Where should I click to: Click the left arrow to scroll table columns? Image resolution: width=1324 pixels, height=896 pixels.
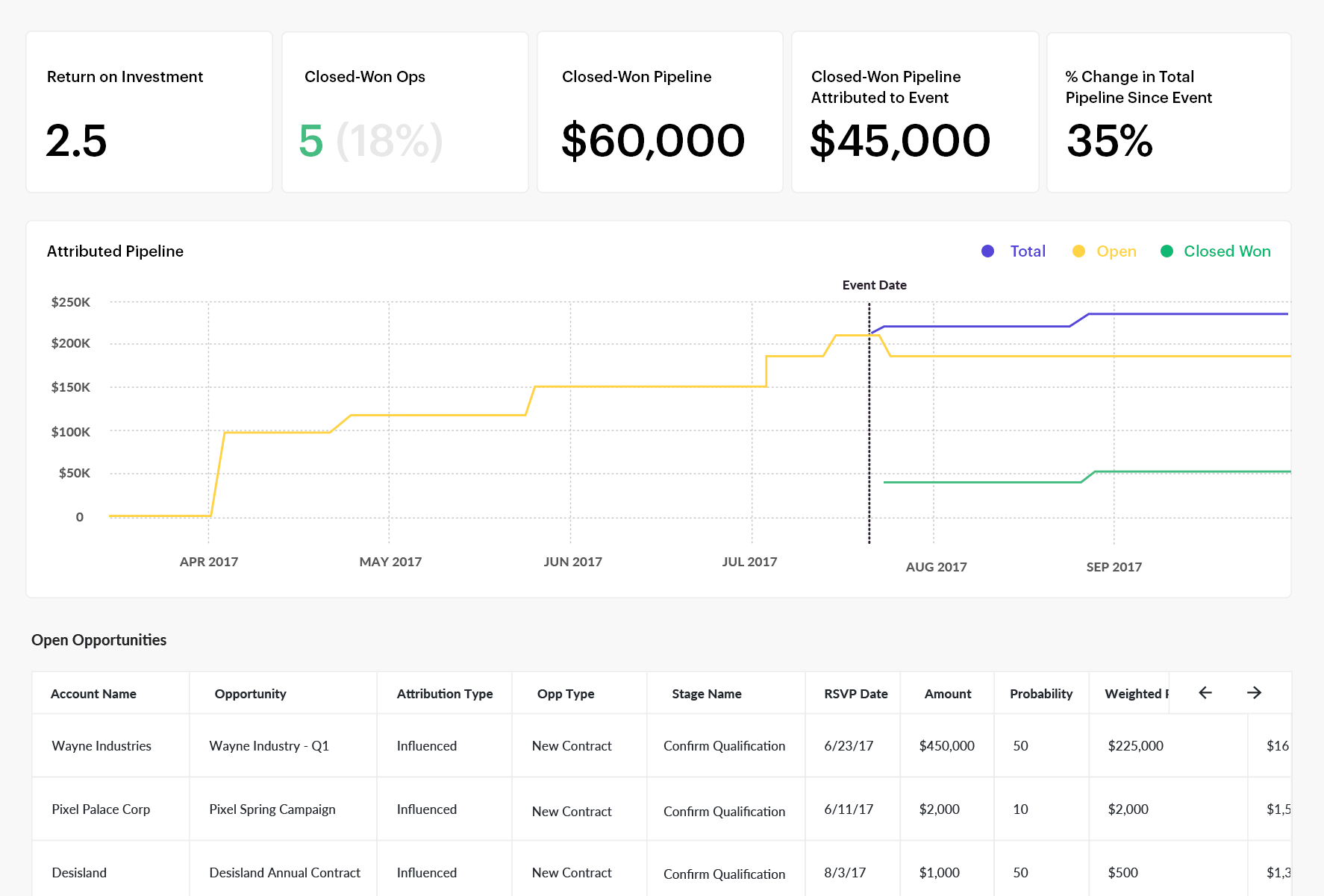click(x=1205, y=693)
